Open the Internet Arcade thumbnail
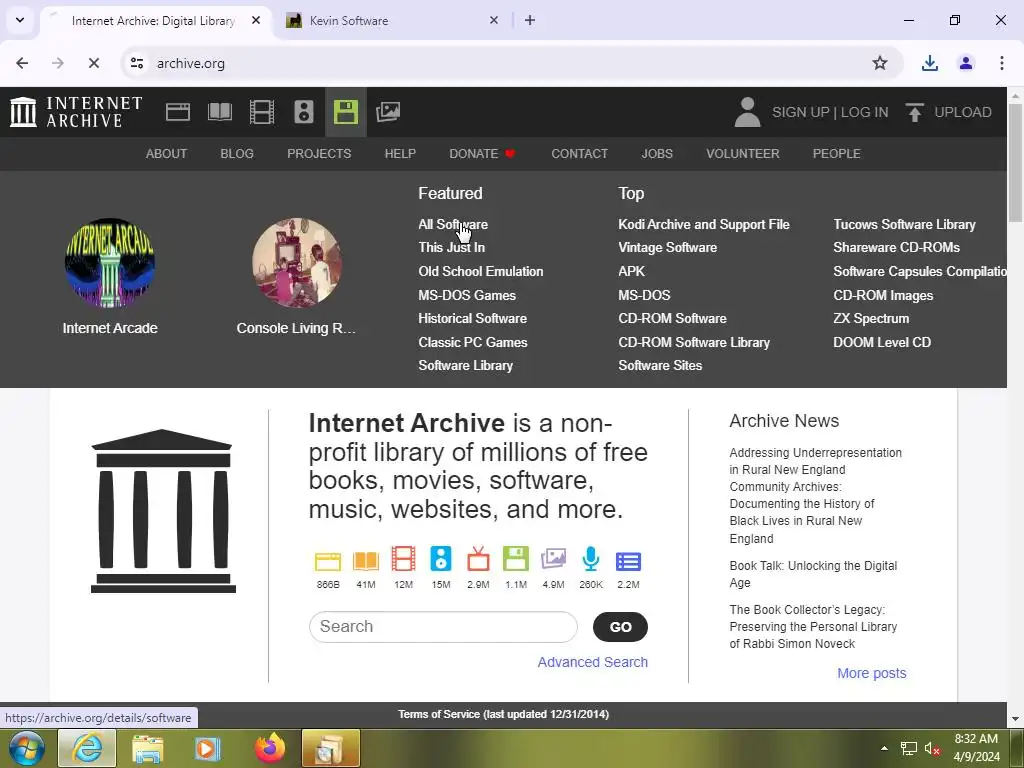Screen dimensions: 1024x768 coord(110,263)
